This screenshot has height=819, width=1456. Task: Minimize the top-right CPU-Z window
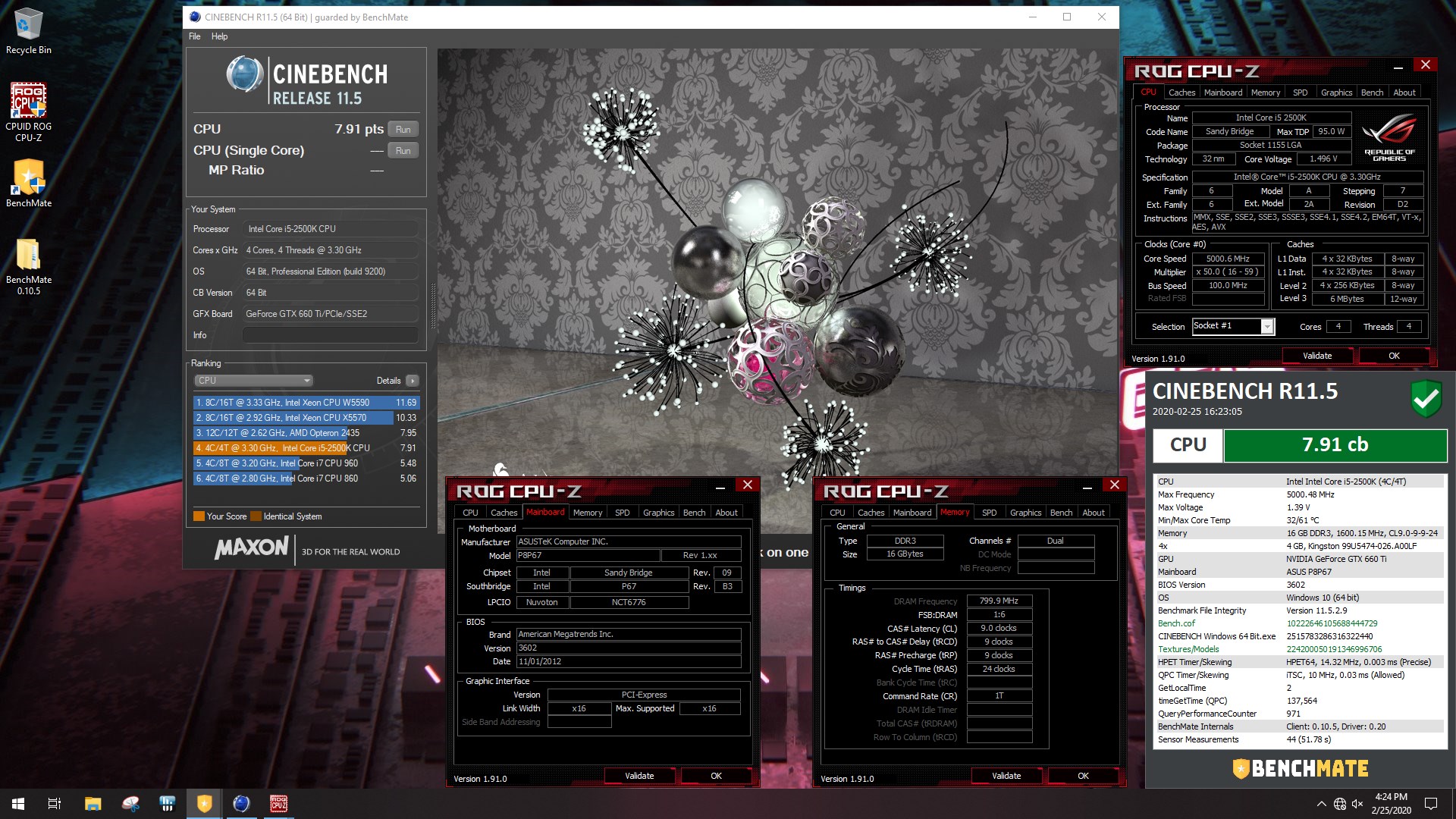tap(1398, 67)
